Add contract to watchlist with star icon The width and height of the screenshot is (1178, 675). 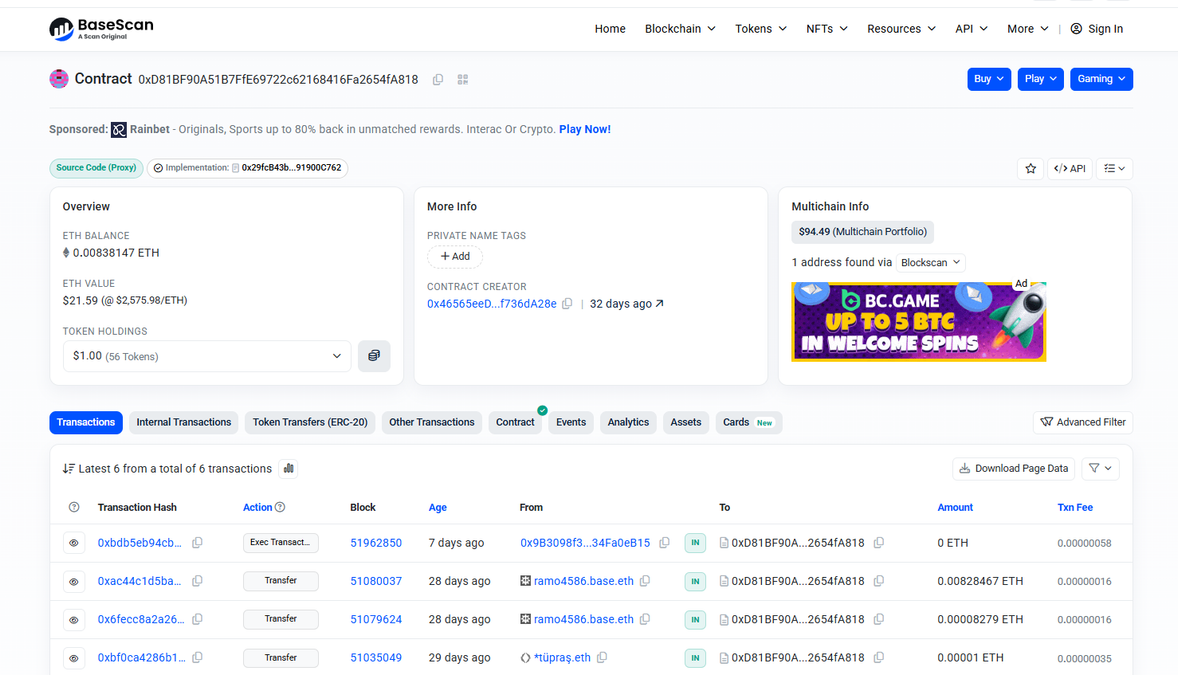tap(1031, 168)
